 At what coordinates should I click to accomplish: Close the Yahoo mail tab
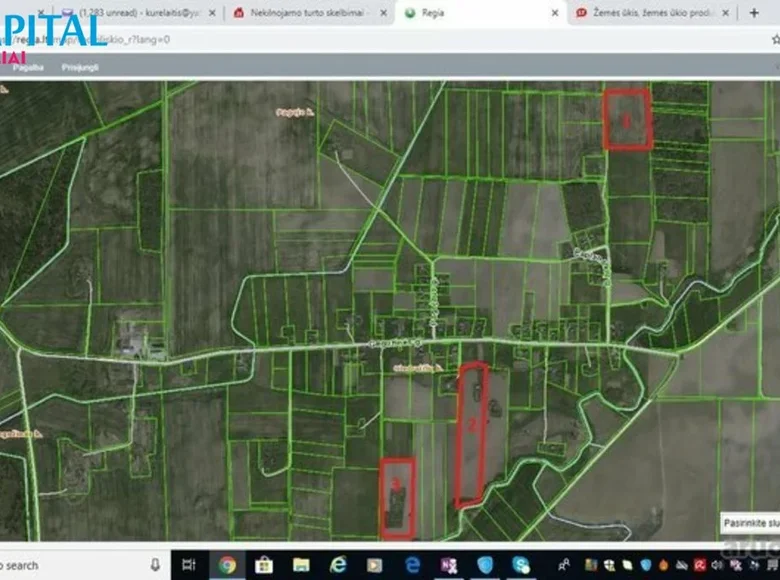point(212,13)
